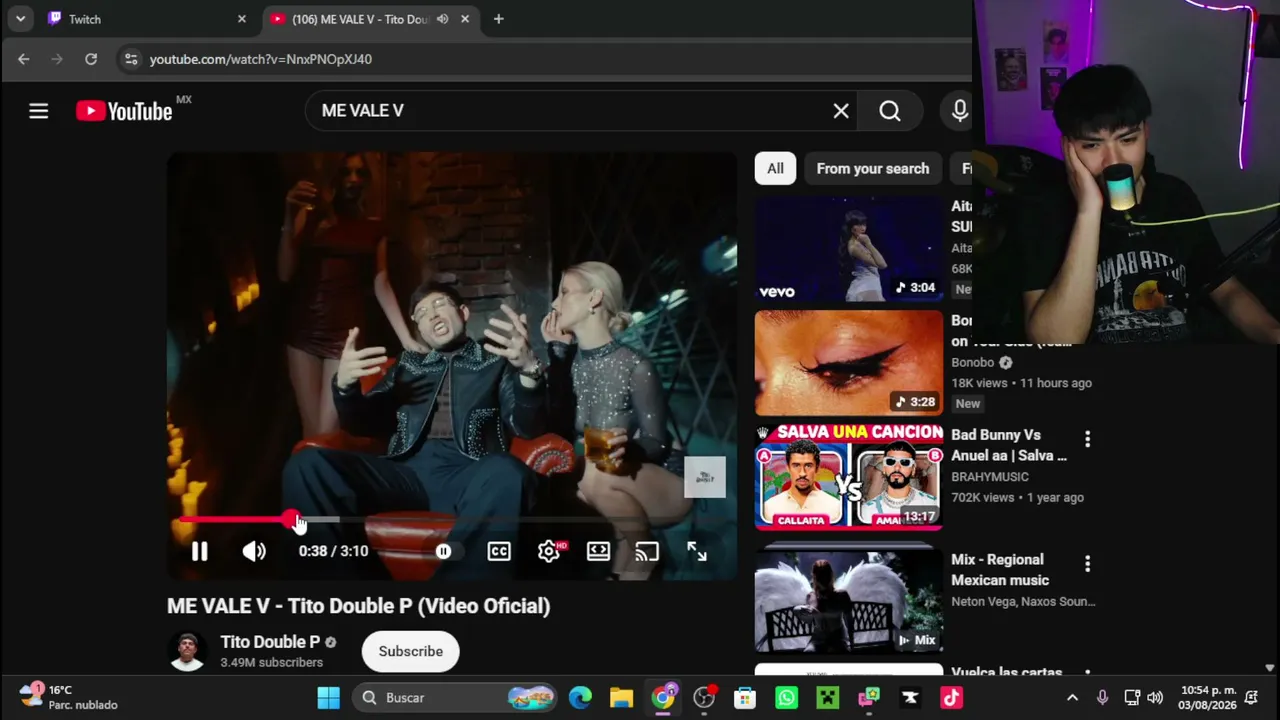
Task: Open a new browser tab
Action: pyautogui.click(x=498, y=19)
